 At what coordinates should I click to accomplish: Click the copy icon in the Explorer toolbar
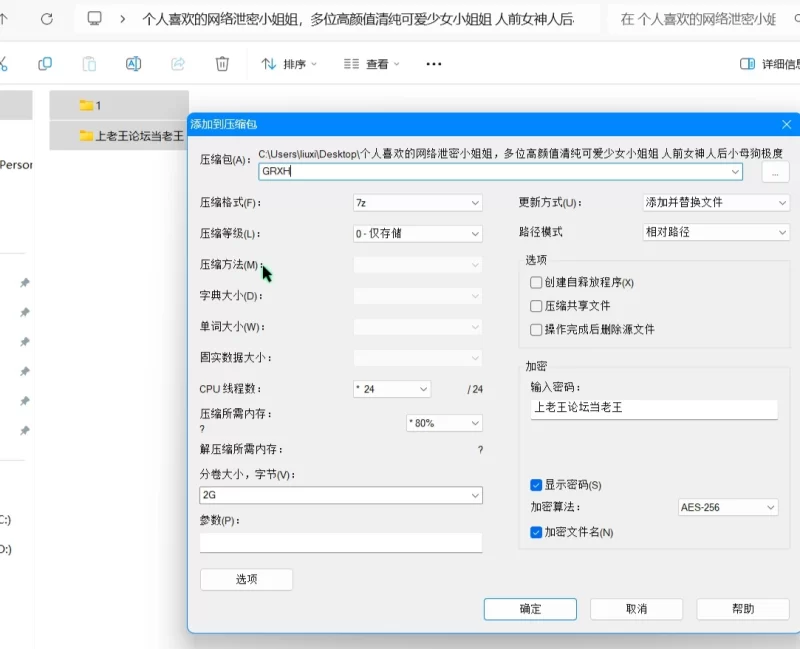pyautogui.click(x=45, y=64)
